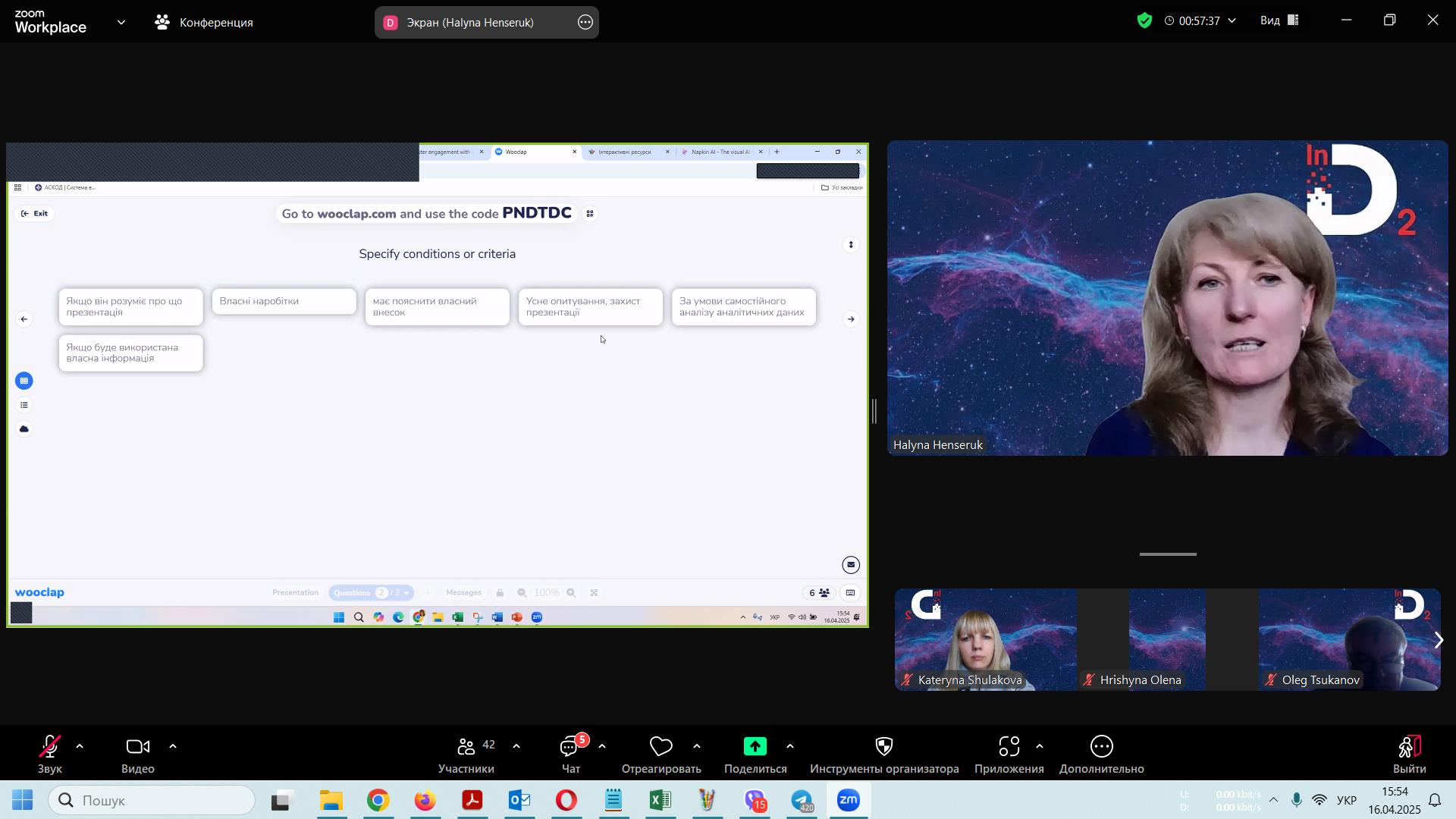Viewport: 1456px width, 819px height.
Task: Expand video options arrow next to Видео
Action: 173,747
